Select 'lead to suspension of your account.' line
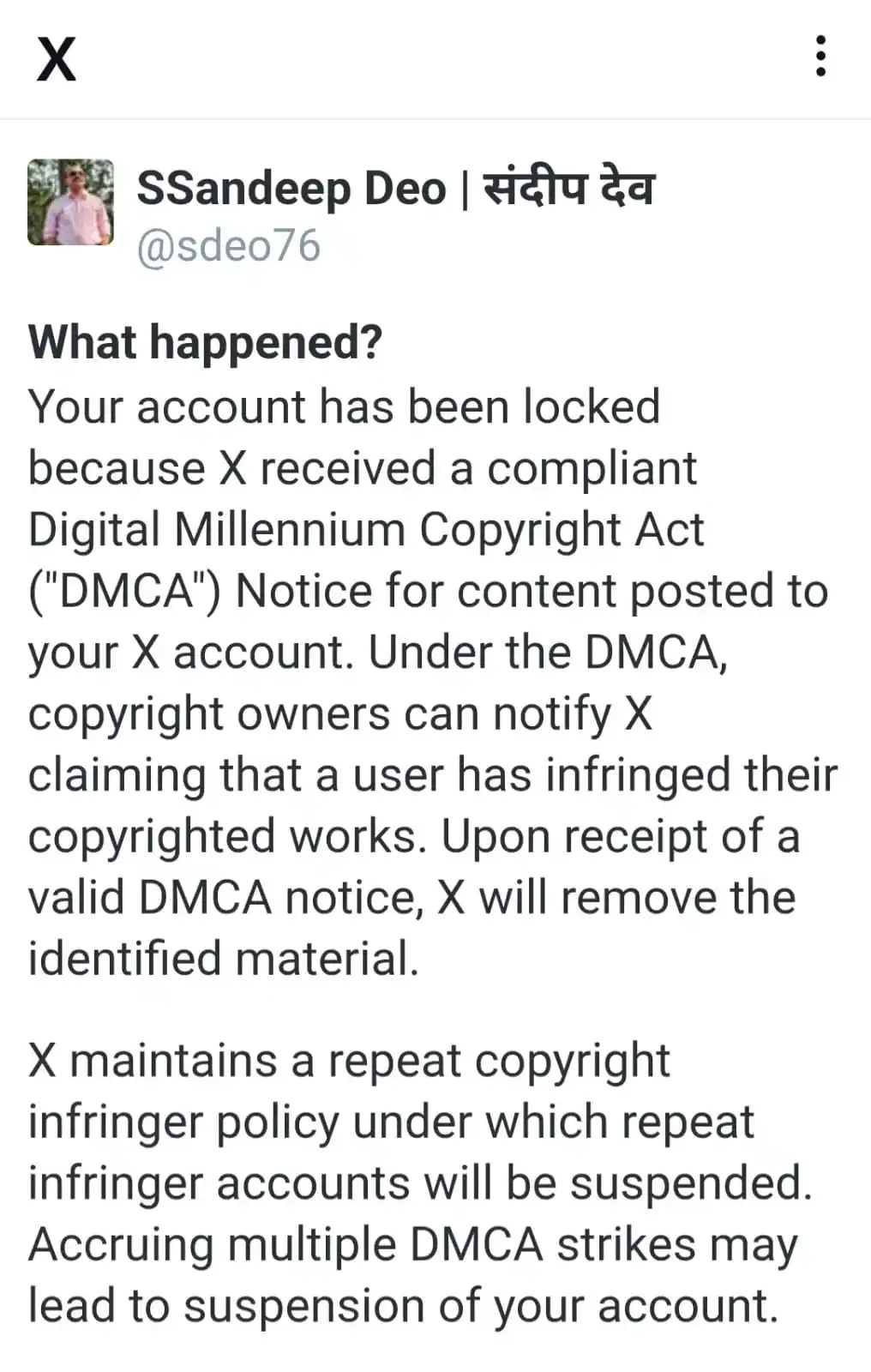This screenshot has width=871, height=1372. pos(404,1306)
